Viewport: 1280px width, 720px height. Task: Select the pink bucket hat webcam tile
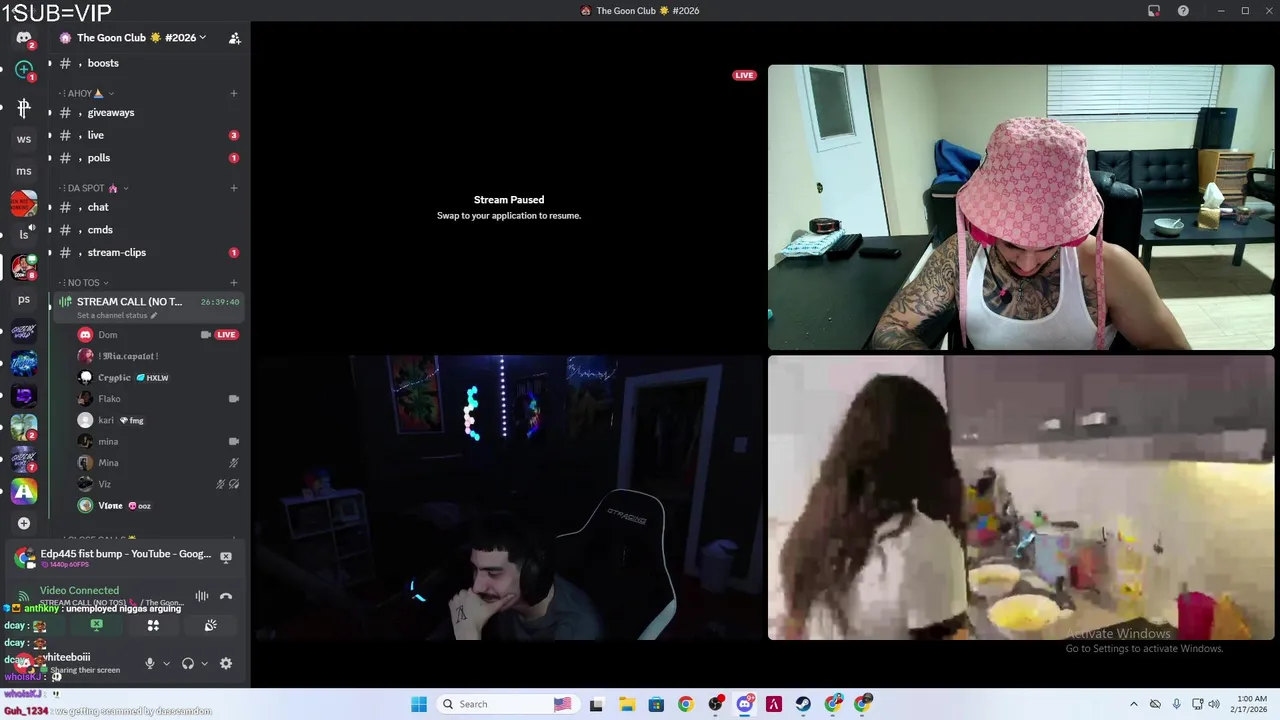1021,208
